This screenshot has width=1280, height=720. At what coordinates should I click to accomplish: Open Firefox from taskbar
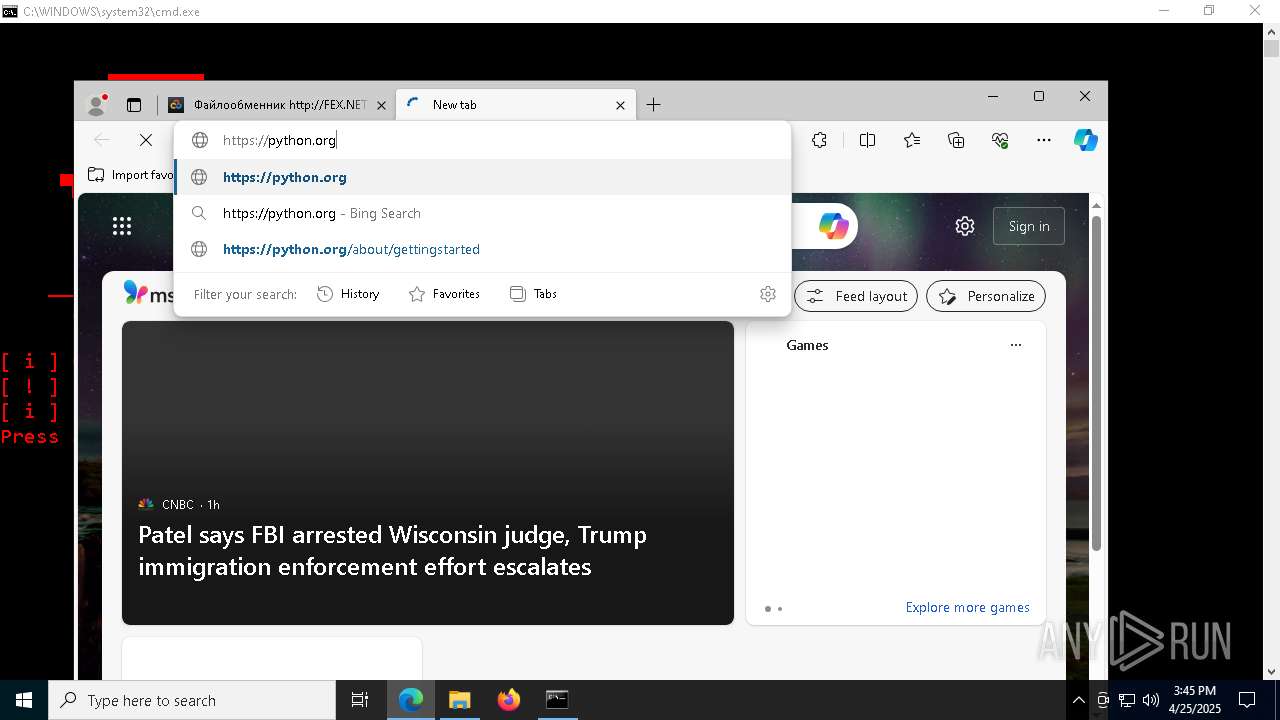509,700
